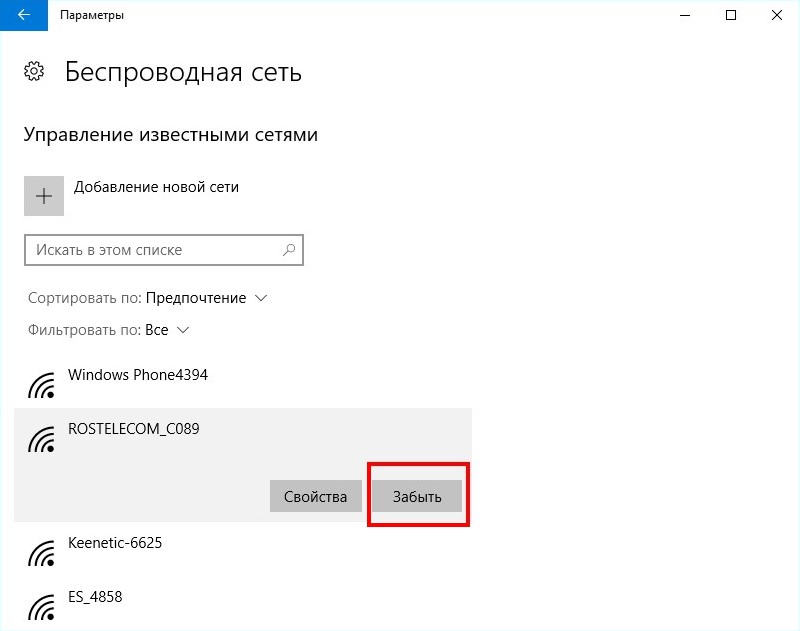Close the Параметры window

click(777, 15)
